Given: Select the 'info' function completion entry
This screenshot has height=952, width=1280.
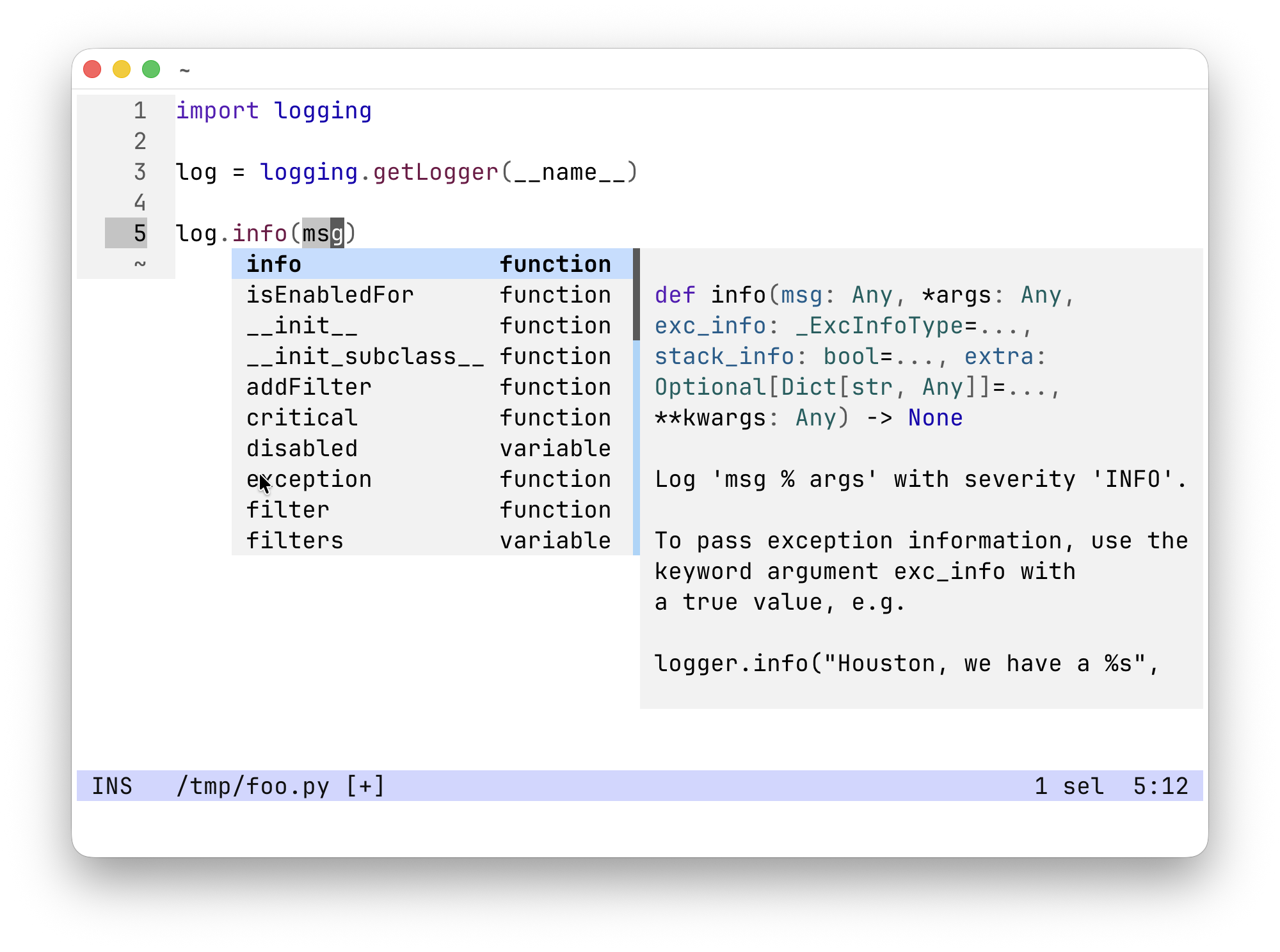Looking at the screenshot, I should pos(274,264).
